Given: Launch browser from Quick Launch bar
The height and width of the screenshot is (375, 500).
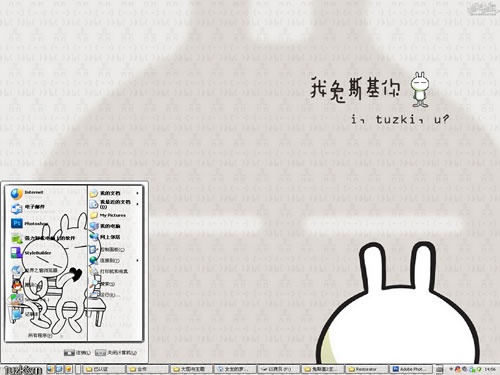Looking at the screenshot, I should (x=50, y=369).
